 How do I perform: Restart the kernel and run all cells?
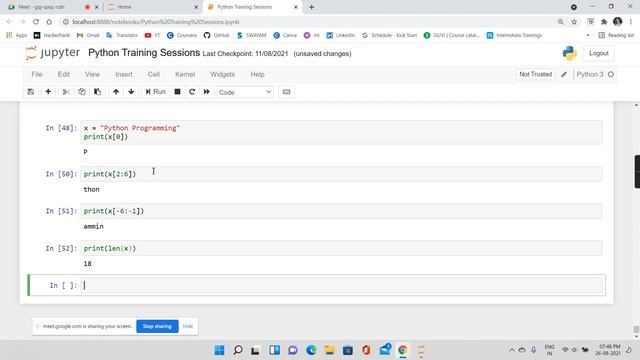click(207, 92)
